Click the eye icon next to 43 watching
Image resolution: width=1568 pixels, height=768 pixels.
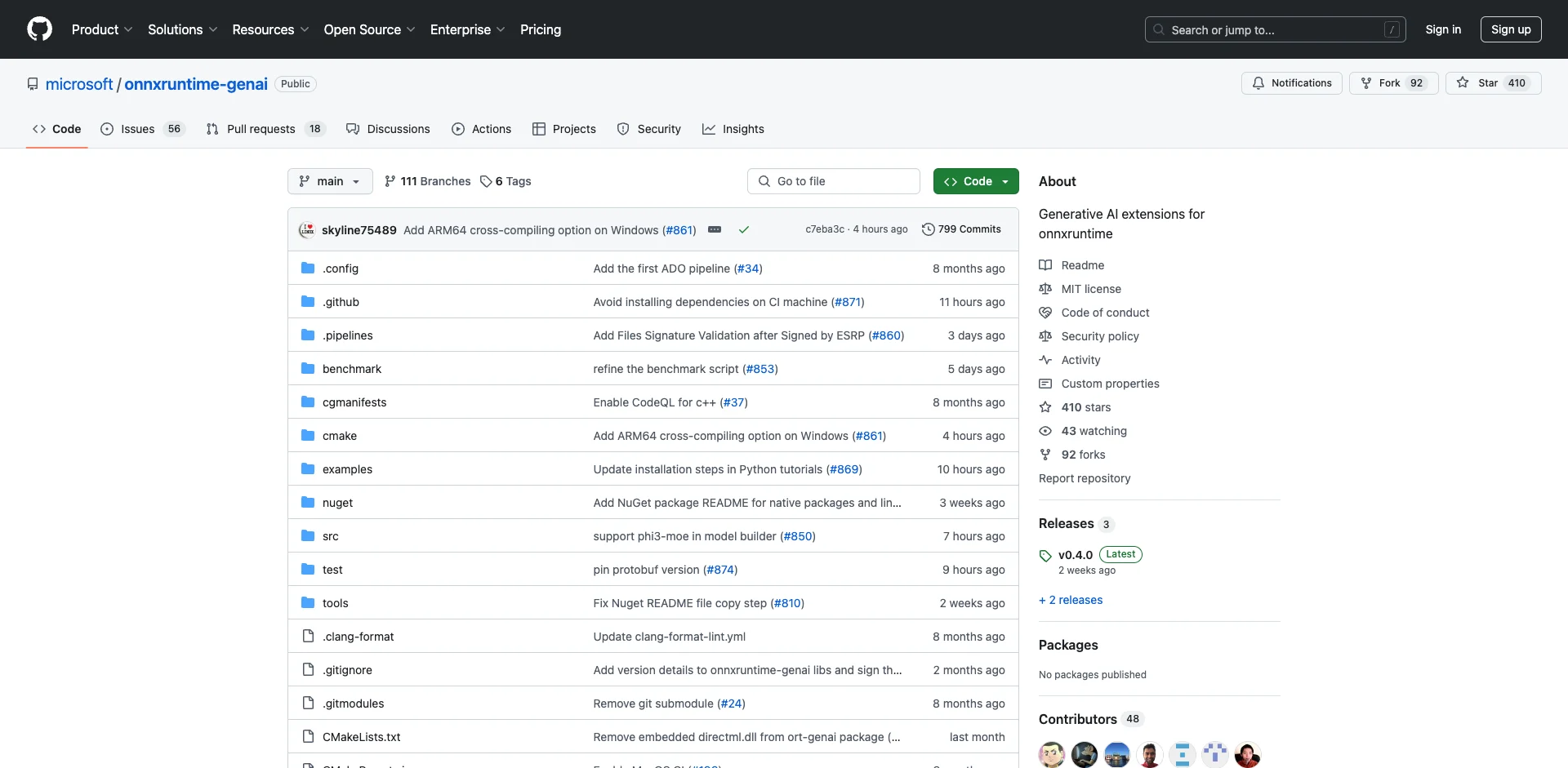coord(1045,431)
